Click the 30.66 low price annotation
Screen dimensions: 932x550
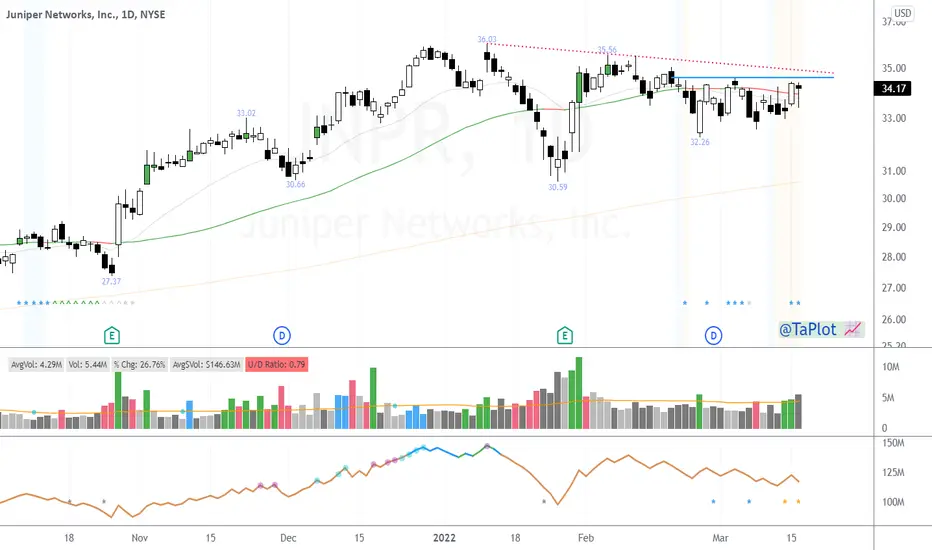click(295, 184)
